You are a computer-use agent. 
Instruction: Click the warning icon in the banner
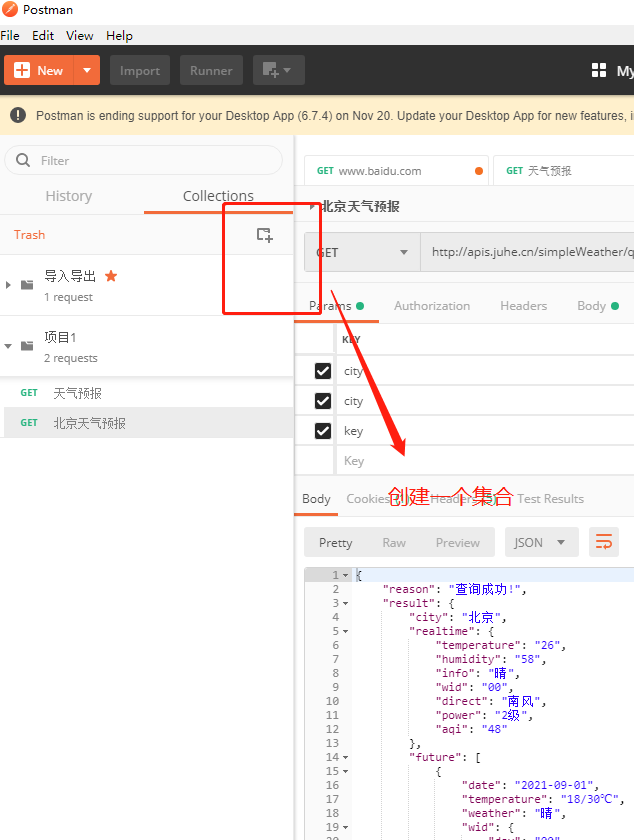pyautogui.click(x=18, y=115)
